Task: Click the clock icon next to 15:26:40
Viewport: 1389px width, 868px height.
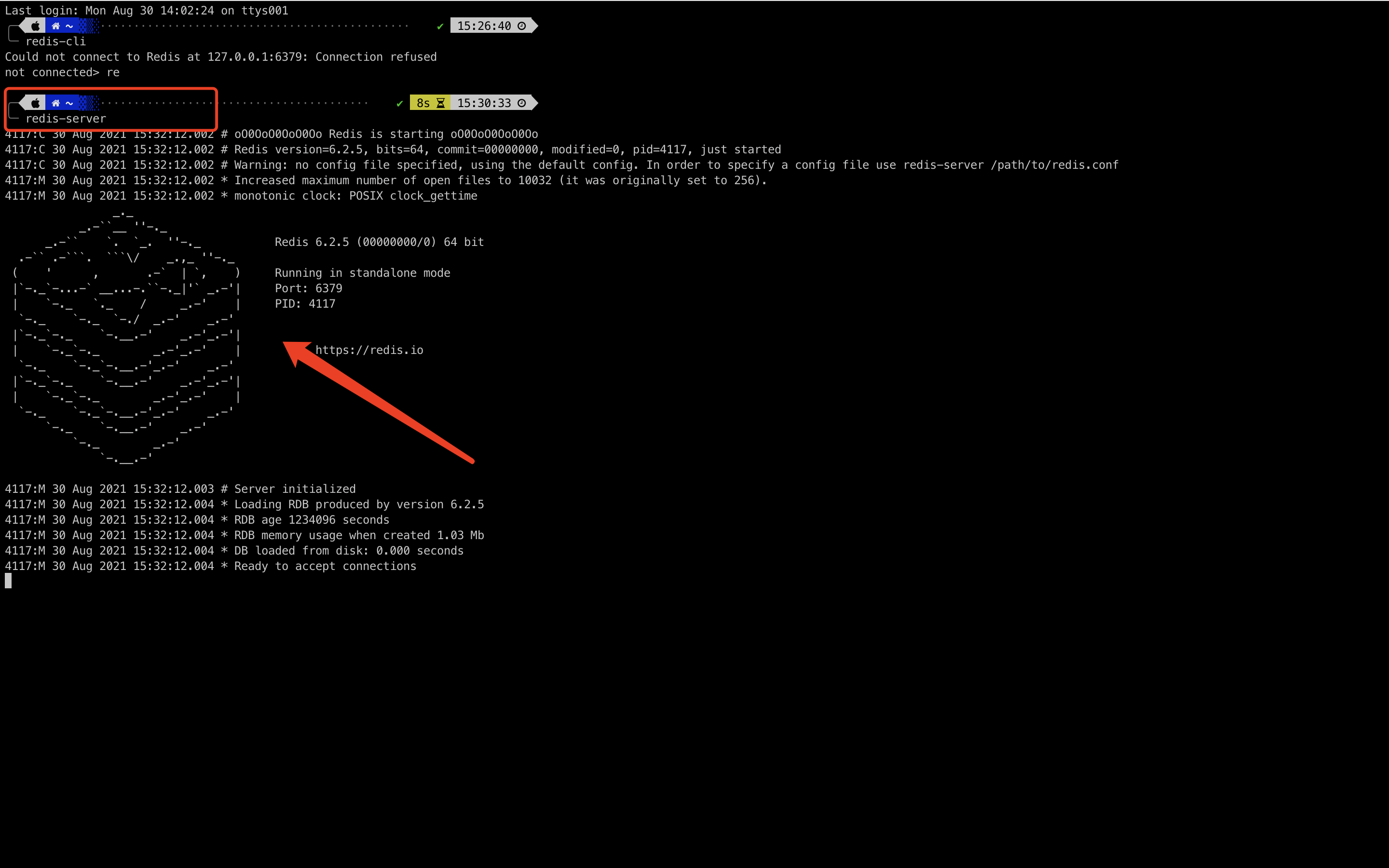Action: (522, 26)
